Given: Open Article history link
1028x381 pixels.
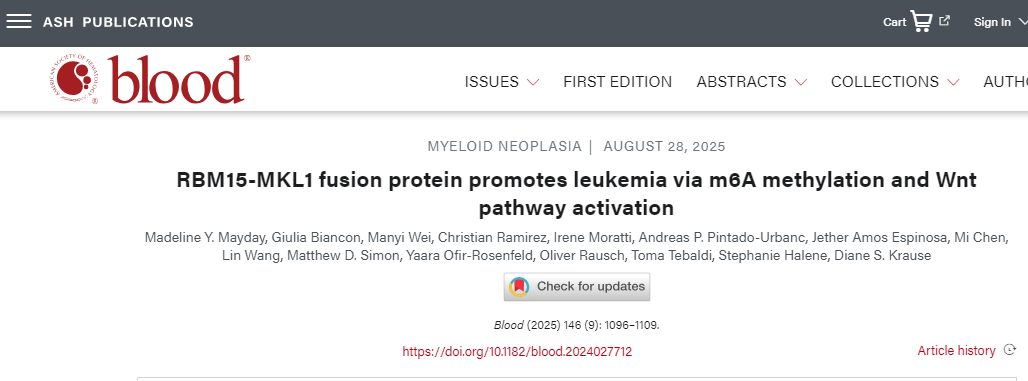Looking at the screenshot, I should coord(957,351).
